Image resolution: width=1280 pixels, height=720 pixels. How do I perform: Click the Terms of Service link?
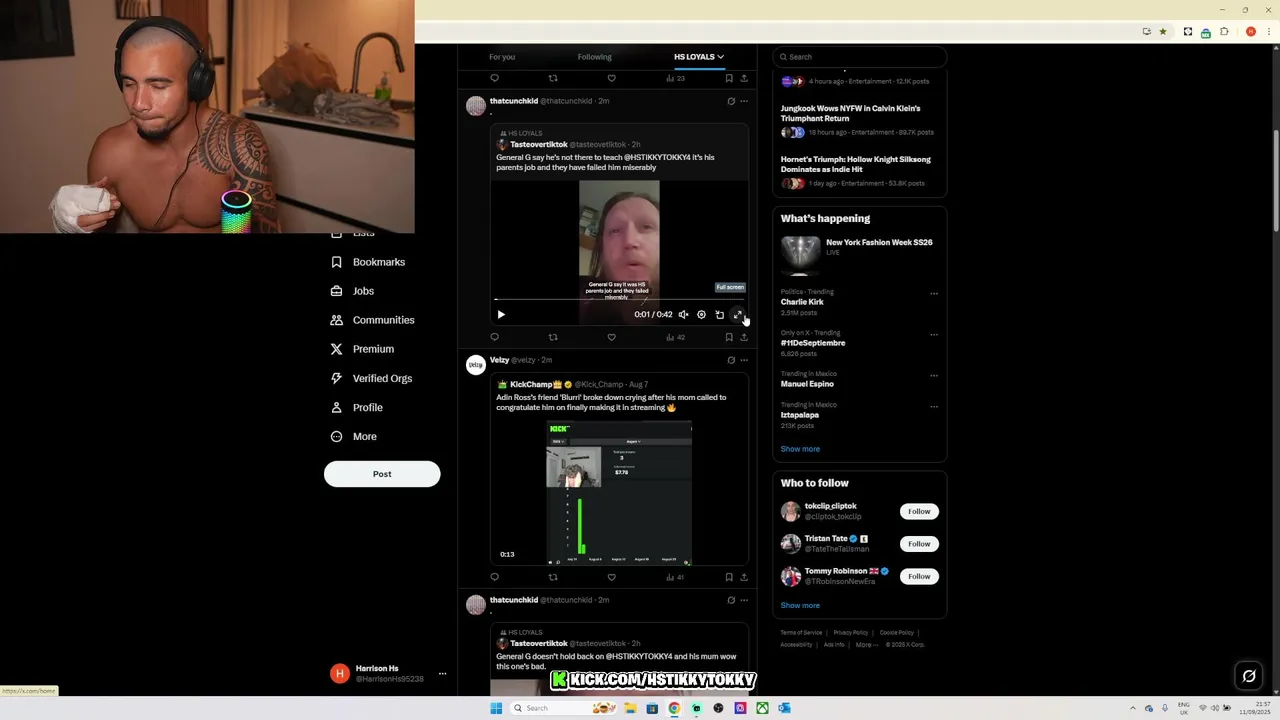[x=801, y=633]
